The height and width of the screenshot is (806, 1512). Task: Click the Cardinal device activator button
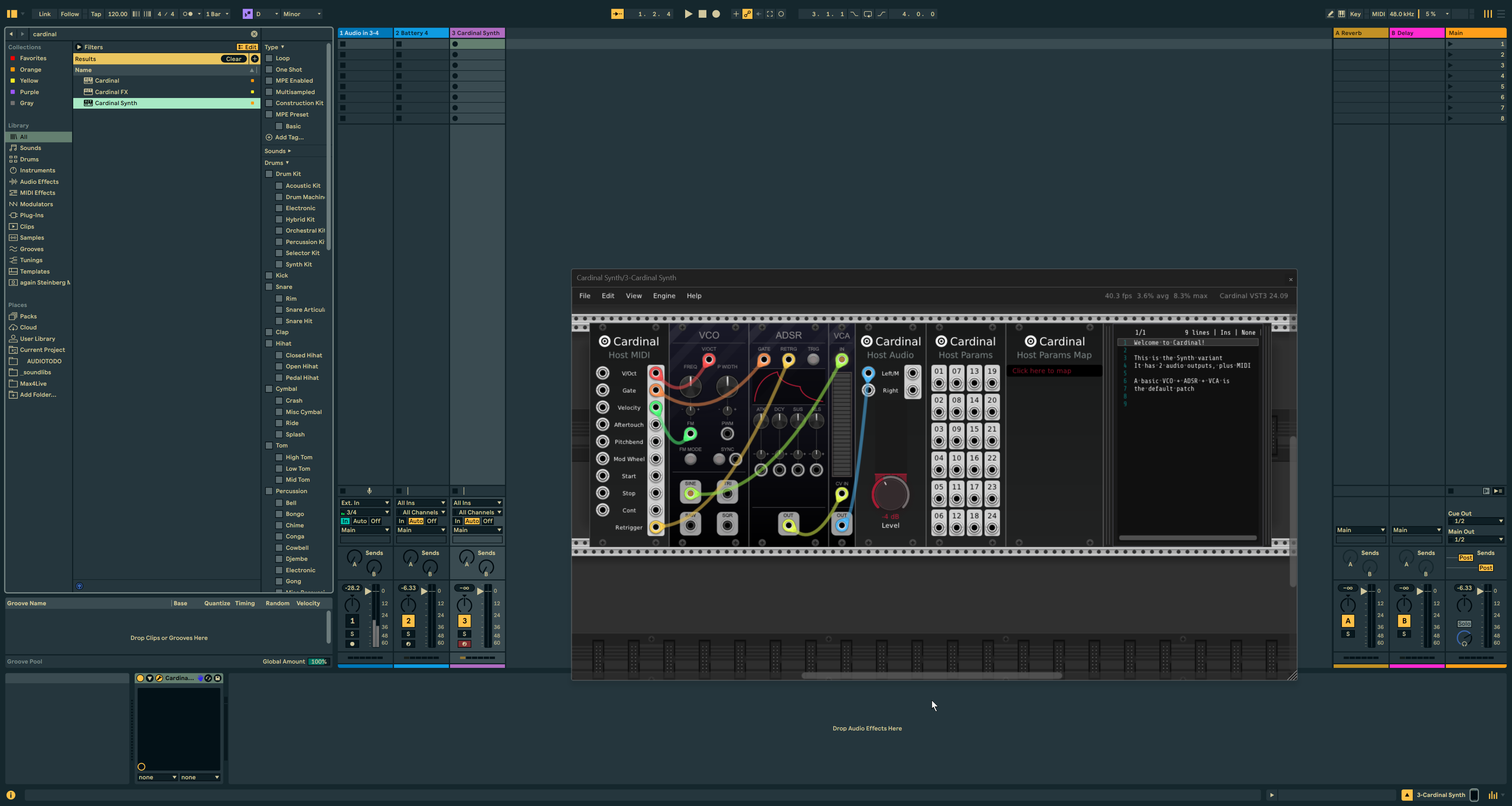coord(140,678)
